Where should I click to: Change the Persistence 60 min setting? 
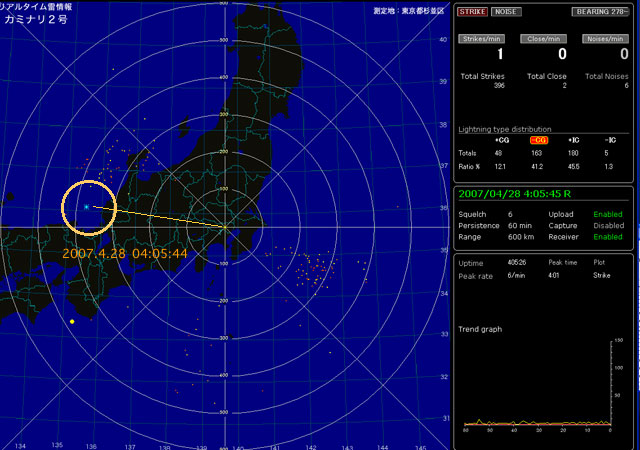coord(519,225)
